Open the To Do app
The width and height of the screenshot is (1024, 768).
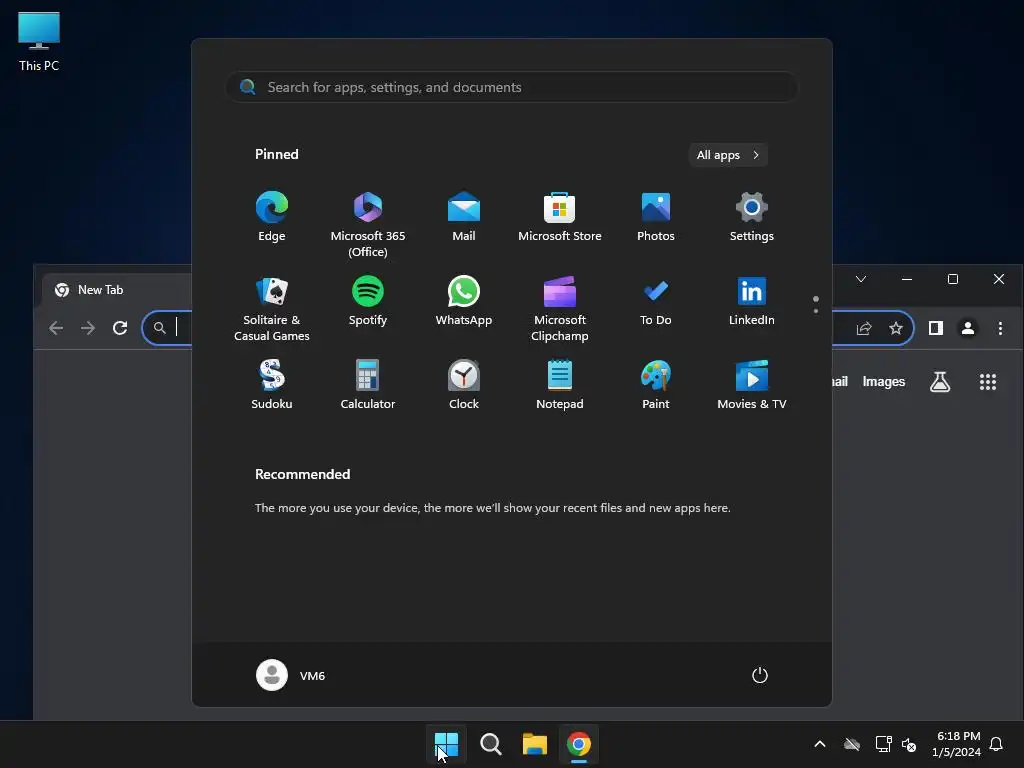tap(656, 302)
